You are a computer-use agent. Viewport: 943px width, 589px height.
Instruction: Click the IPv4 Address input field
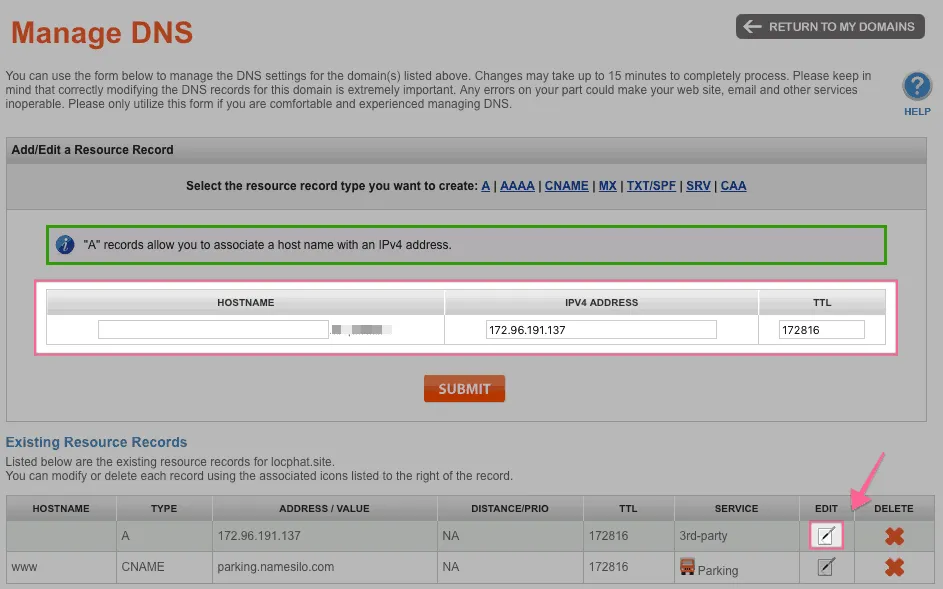[601, 330]
